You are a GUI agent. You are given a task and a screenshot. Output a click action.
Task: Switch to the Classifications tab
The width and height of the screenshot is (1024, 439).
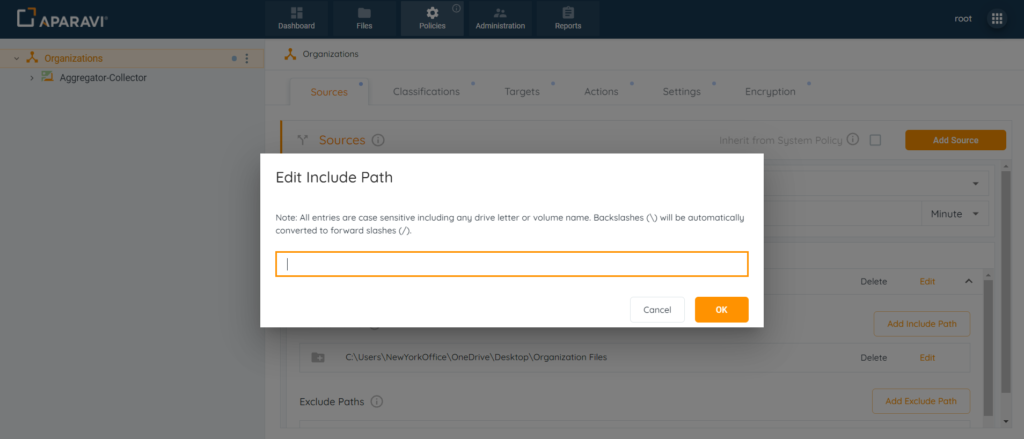(426, 91)
